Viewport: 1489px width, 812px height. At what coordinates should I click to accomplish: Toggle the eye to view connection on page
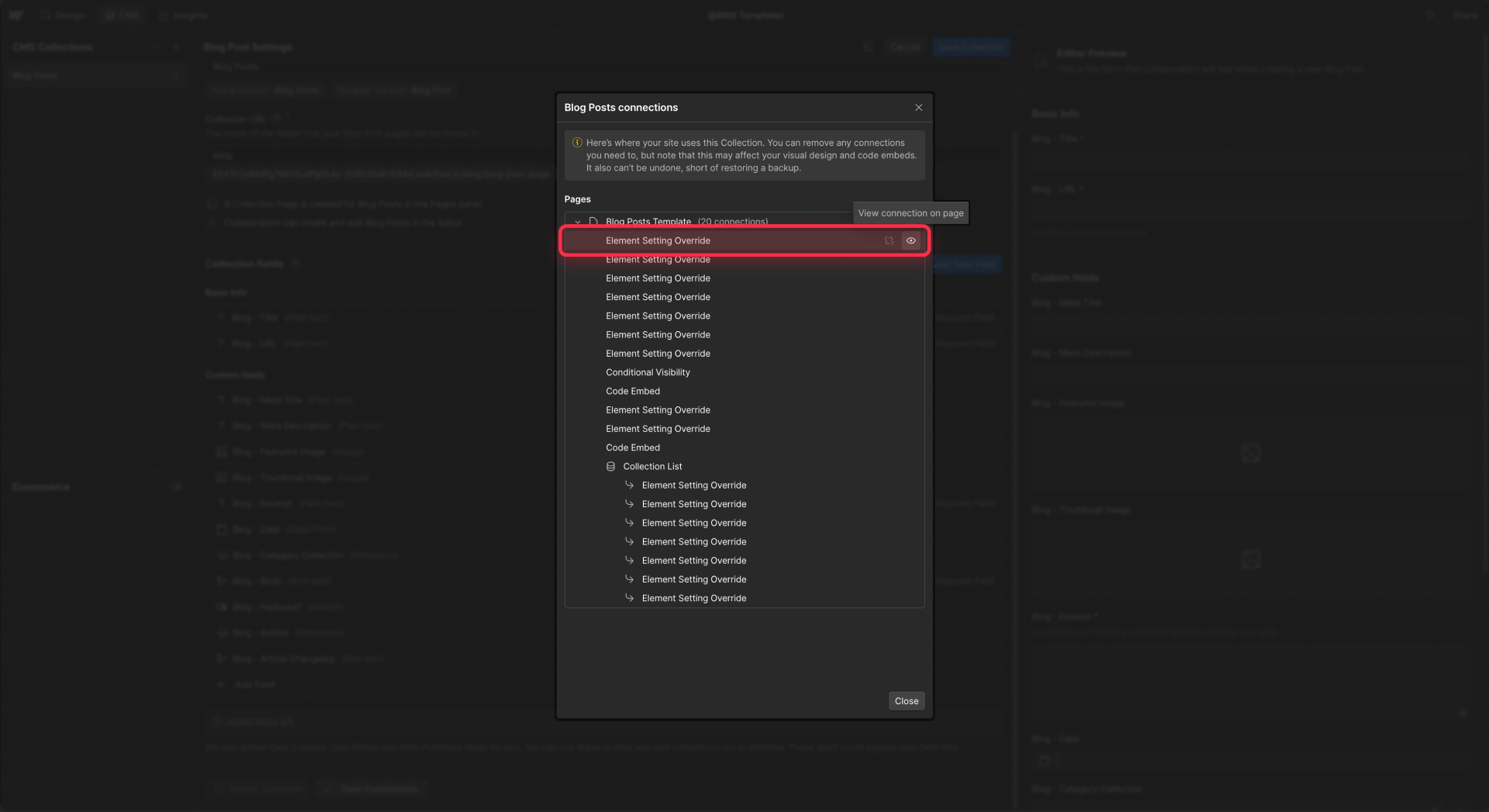coord(911,240)
